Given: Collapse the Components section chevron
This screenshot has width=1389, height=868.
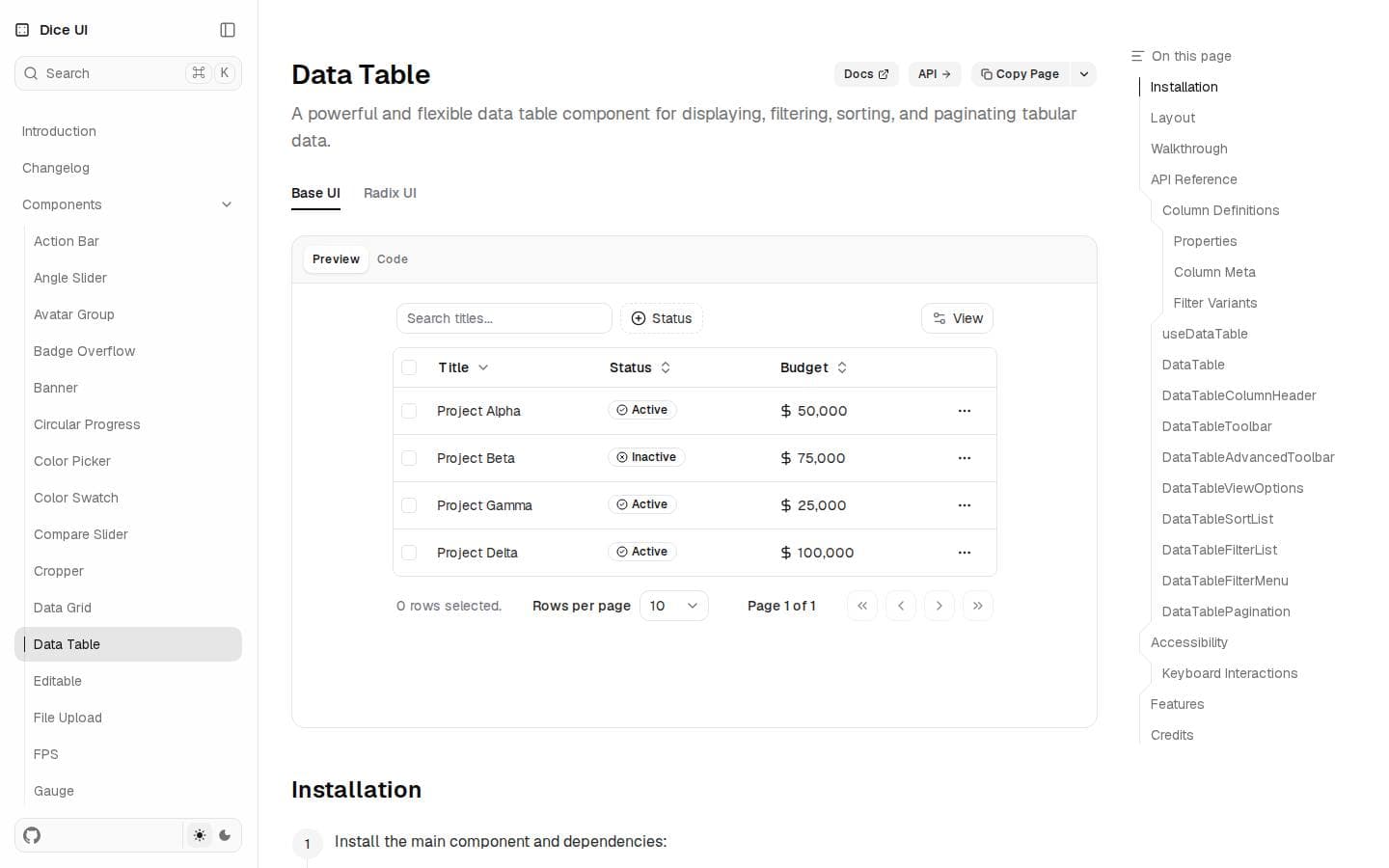Looking at the screenshot, I should (227, 204).
